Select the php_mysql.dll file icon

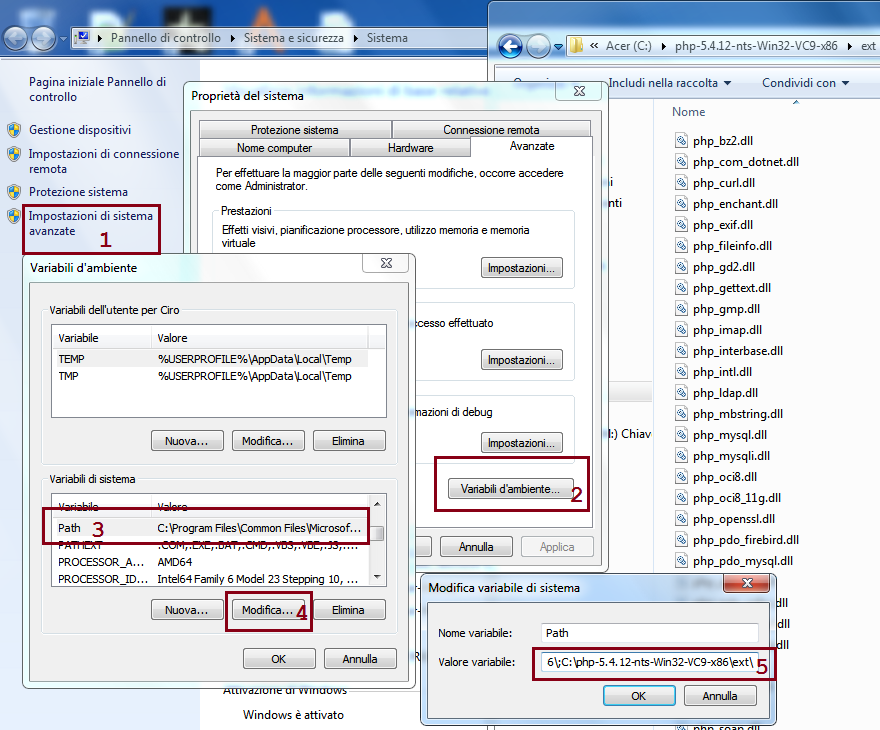[683, 434]
